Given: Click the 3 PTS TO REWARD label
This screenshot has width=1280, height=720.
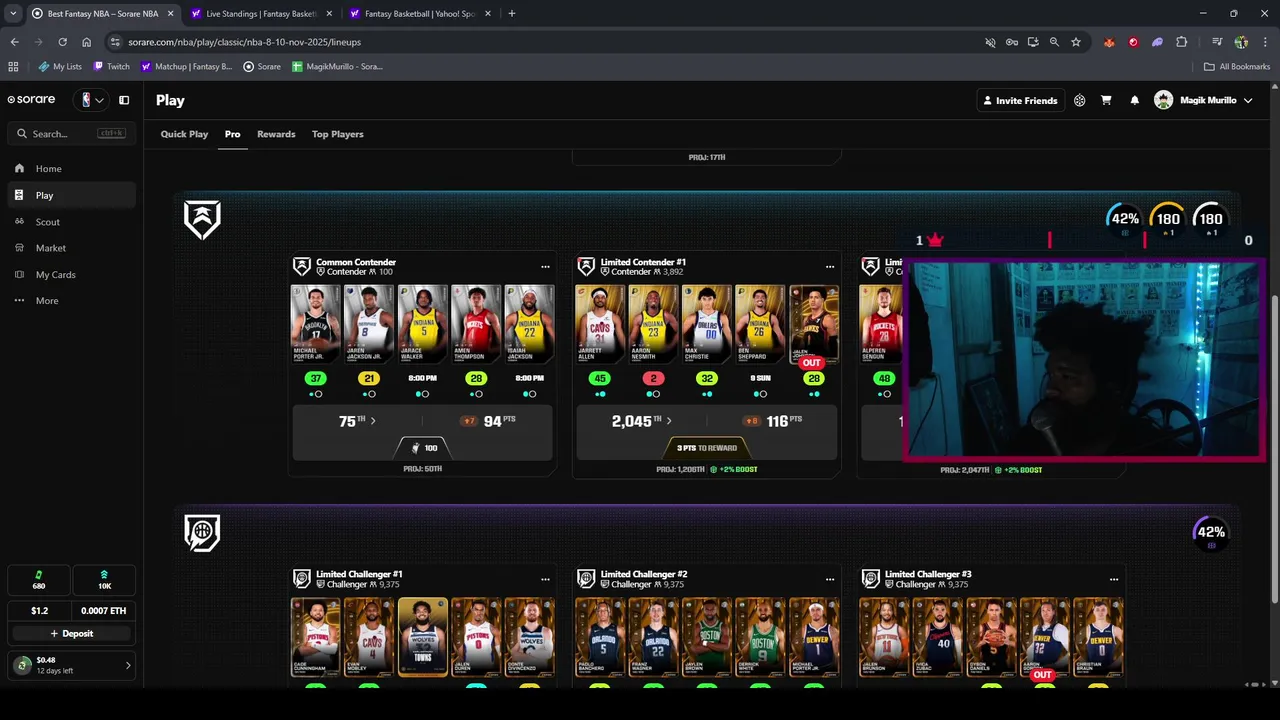Looking at the screenshot, I should 706,448.
